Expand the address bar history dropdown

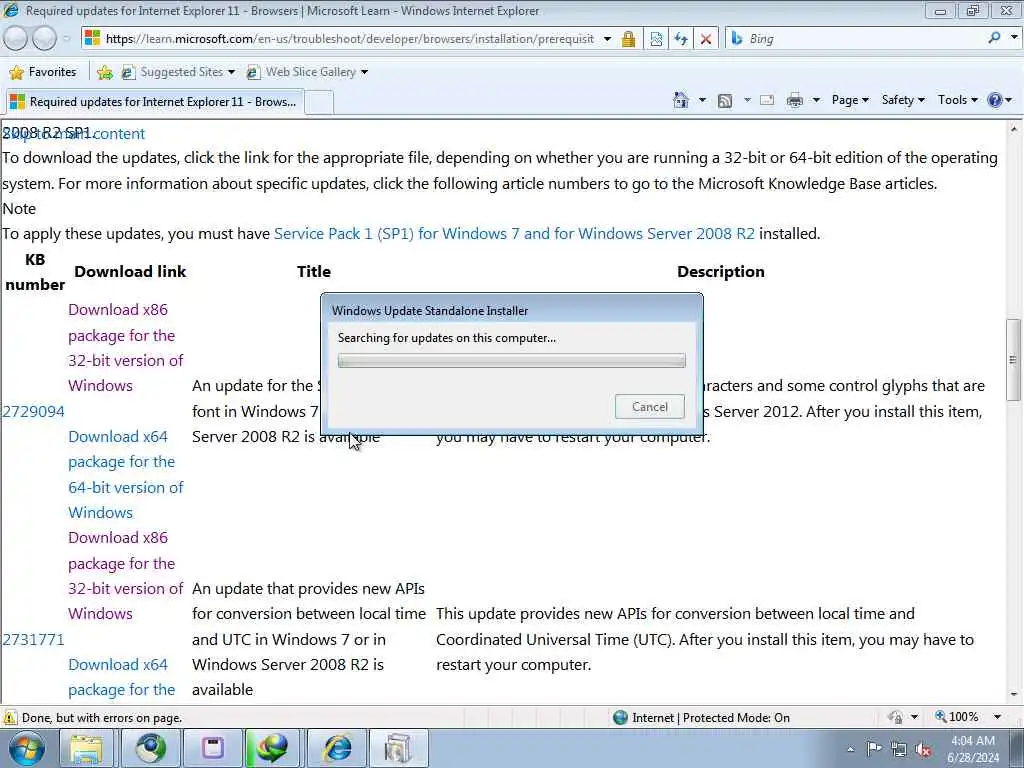pyautogui.click(x=607, y=39)
